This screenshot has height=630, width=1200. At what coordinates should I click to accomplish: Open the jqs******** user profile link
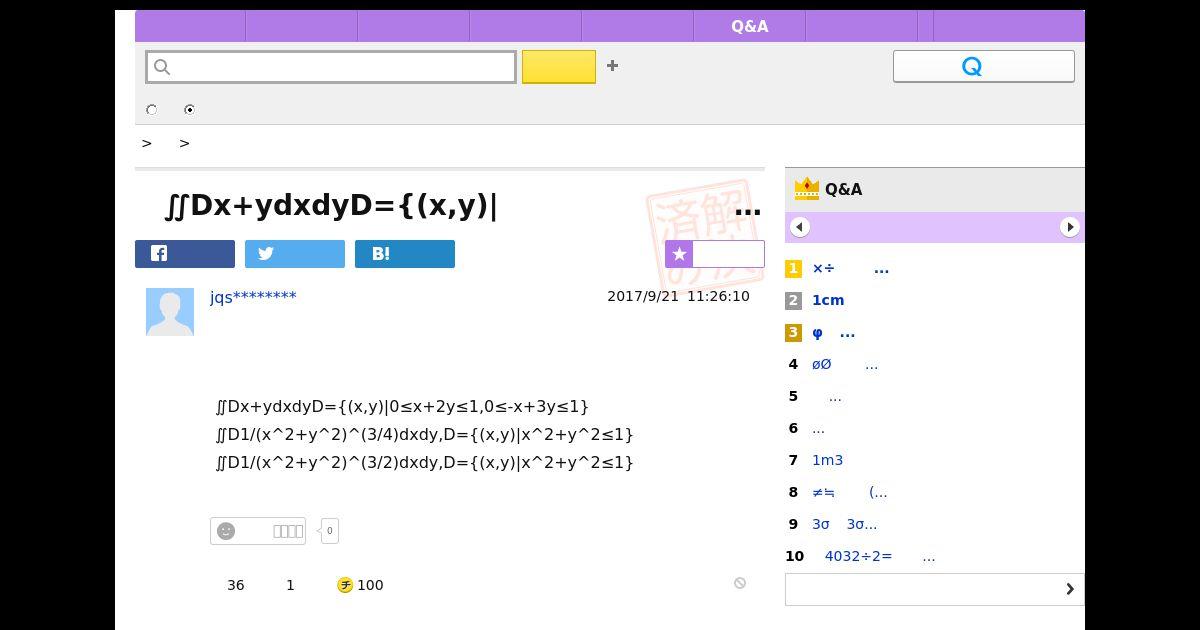click(x=253, y=296)
